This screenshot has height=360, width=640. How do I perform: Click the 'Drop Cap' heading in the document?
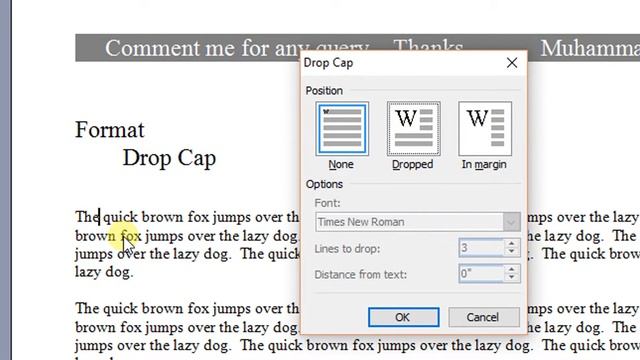click(x=169, y=158)
